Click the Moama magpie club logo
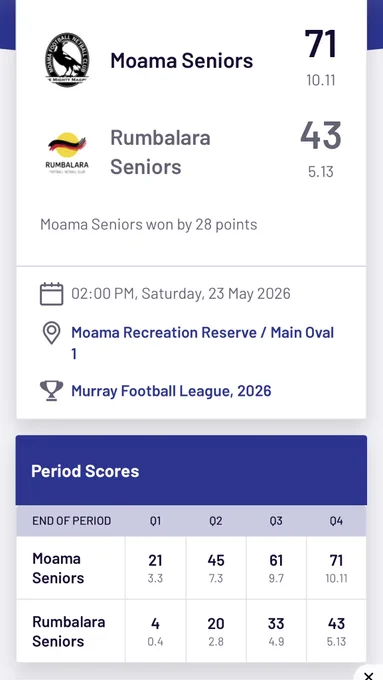The width and height of the screenshot is (383, 680). click(x=67, y=60)
